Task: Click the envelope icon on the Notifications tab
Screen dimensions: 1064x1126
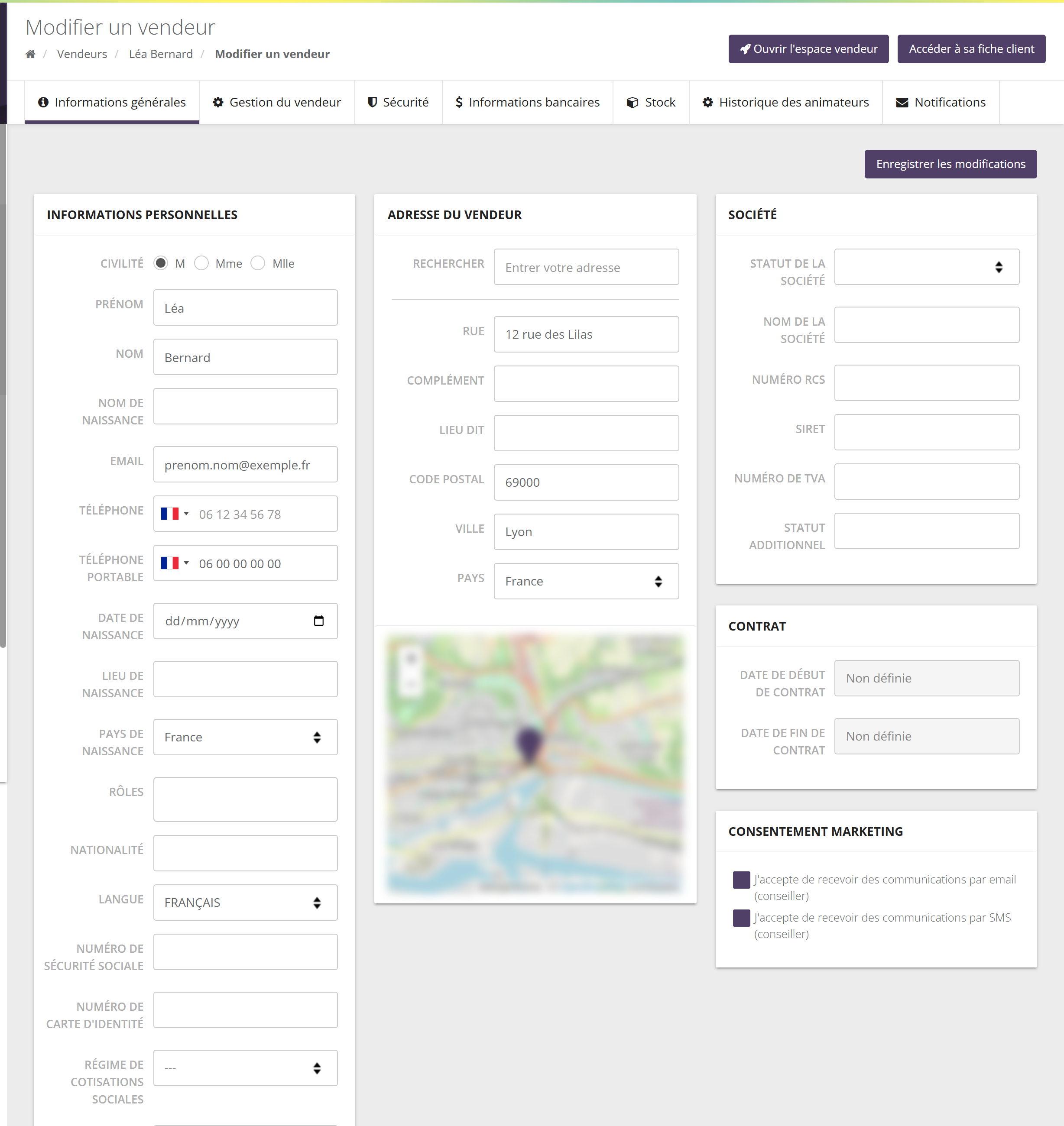Action: click(902, 103)
